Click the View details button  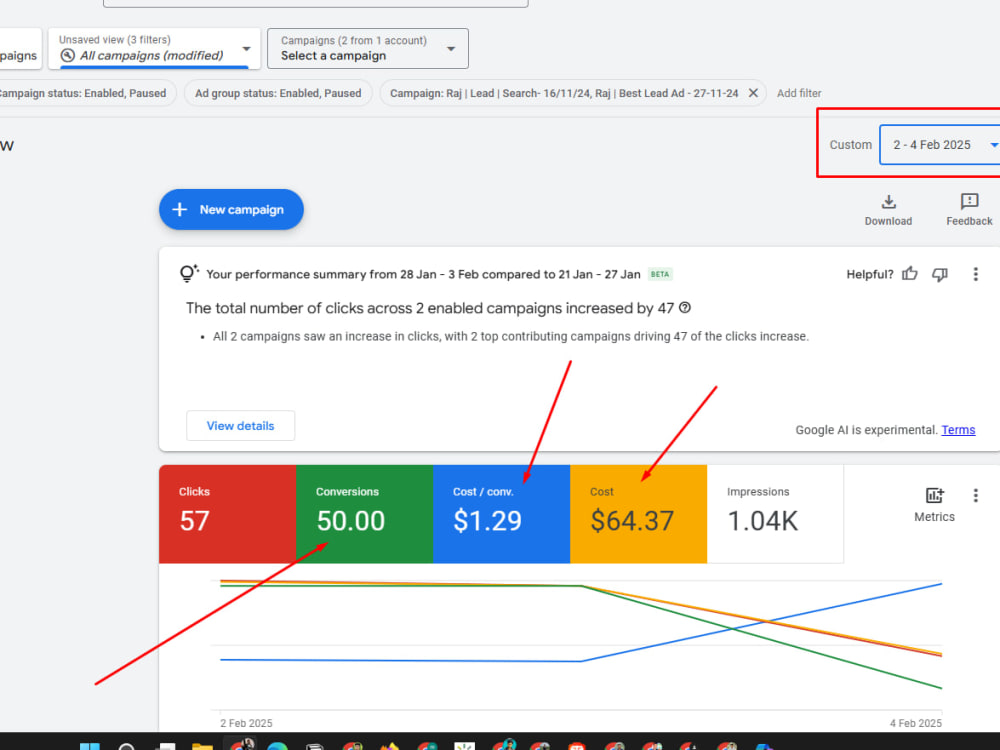(240, 425)
